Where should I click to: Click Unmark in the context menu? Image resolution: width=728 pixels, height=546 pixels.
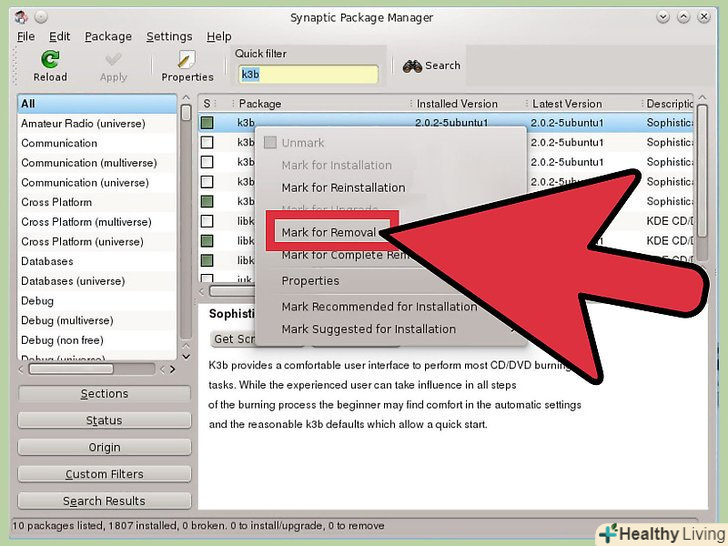pyautogui.click(x=303, y=143)
